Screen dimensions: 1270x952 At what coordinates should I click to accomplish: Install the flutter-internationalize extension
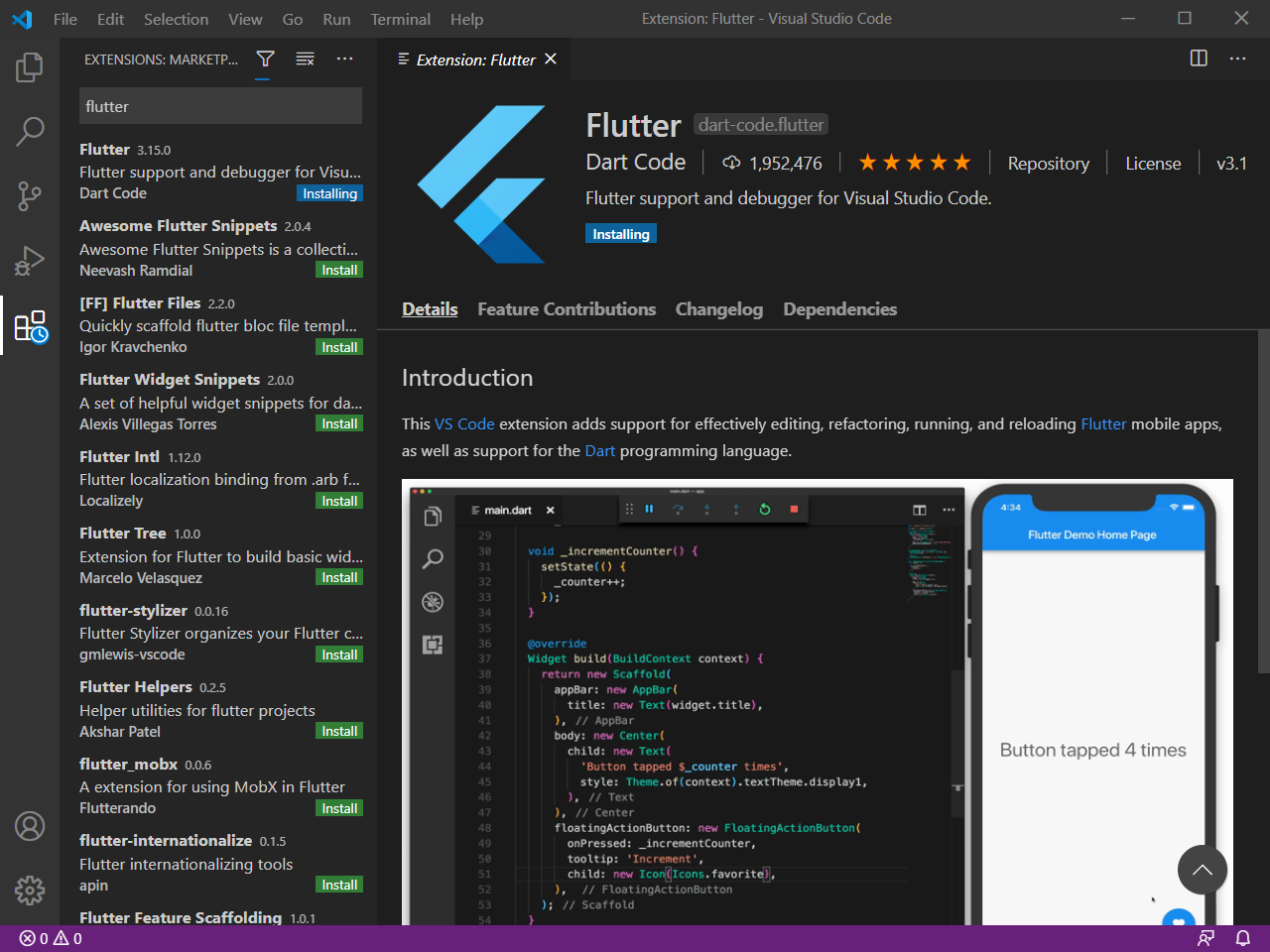coord(339,885)
